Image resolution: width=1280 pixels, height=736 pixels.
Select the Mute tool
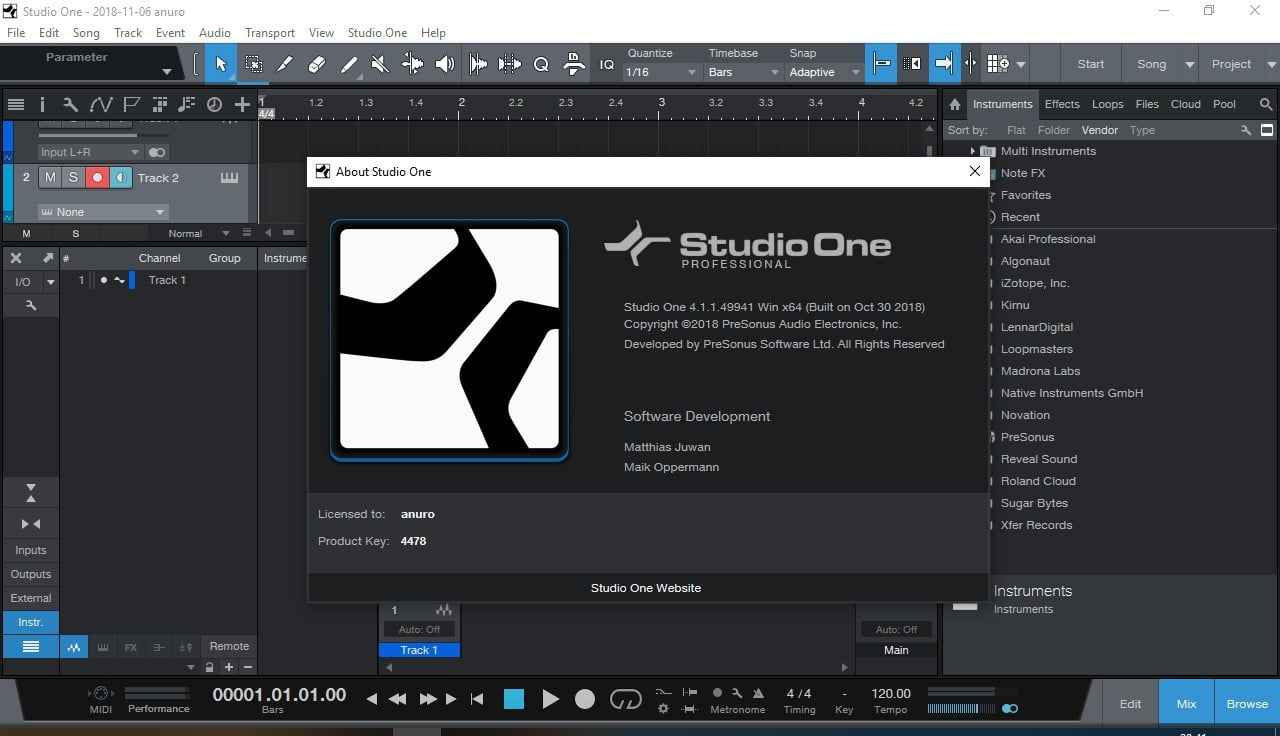pyautogui.click(x=380, y=64)
